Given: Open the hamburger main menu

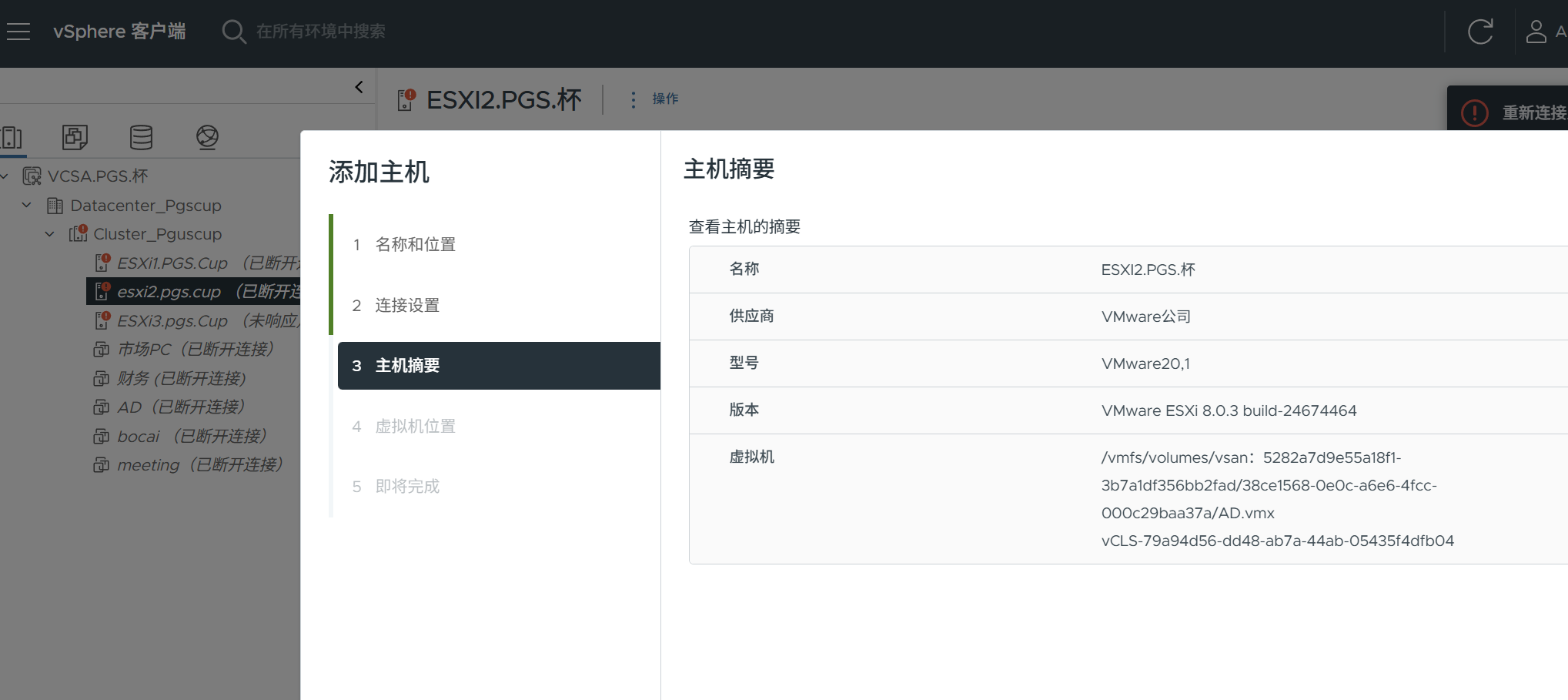Looking at the screenshot, I should point(18,32).
